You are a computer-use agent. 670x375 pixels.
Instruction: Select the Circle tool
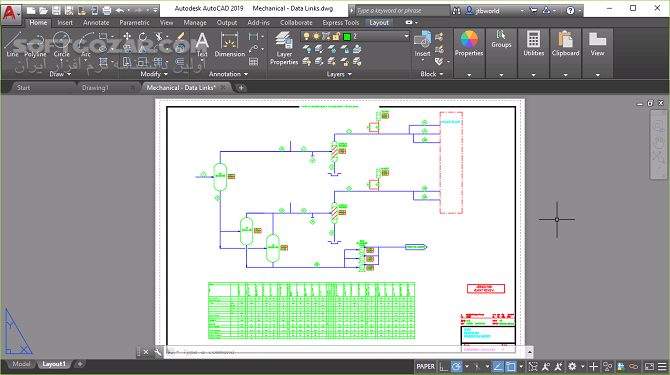point(61,44)
